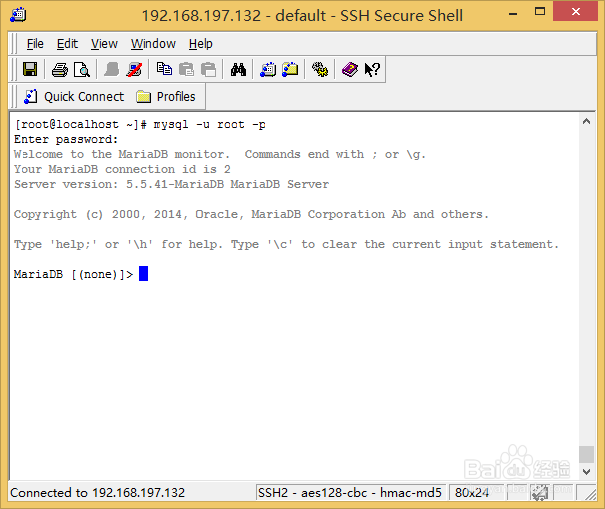605x509 pixels.
Task: Open the File menu
Action: coord(35,44)
